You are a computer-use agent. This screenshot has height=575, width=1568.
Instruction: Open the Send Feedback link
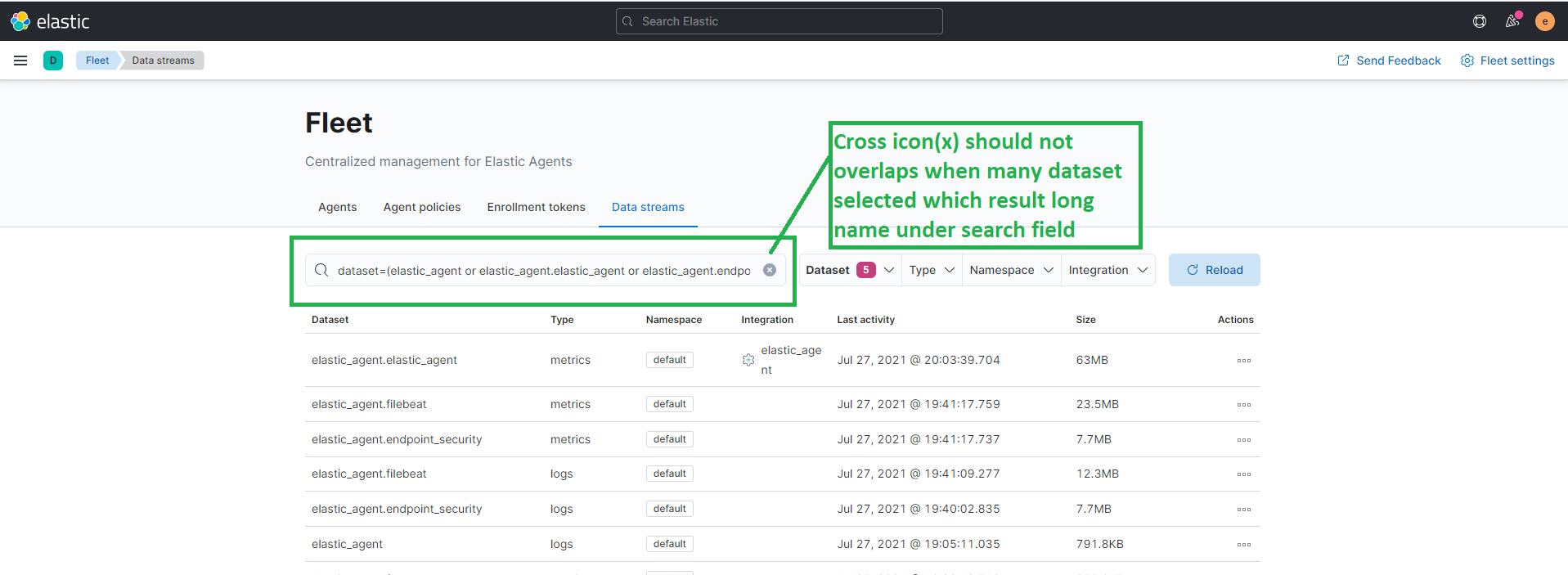1389,61
